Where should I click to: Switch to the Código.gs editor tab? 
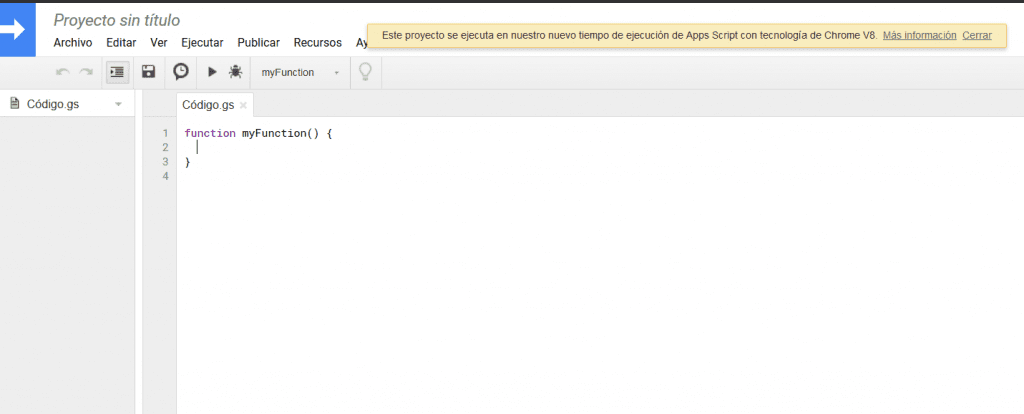208,105
